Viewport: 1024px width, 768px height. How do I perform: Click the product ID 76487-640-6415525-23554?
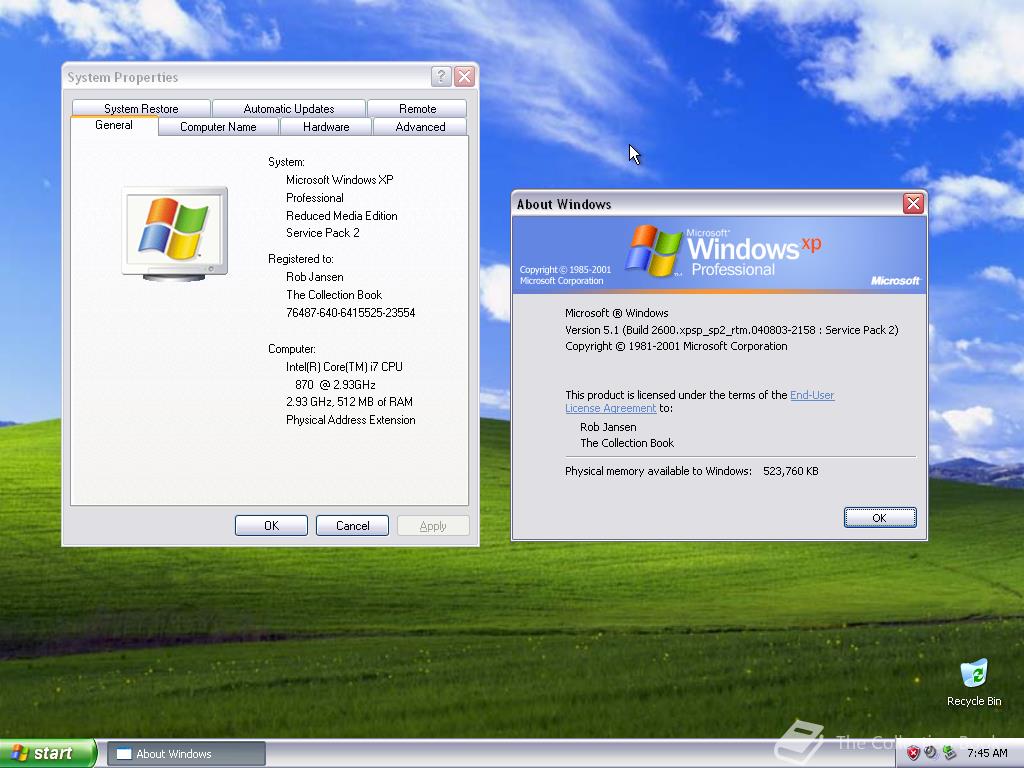click(x=351, y=313)
